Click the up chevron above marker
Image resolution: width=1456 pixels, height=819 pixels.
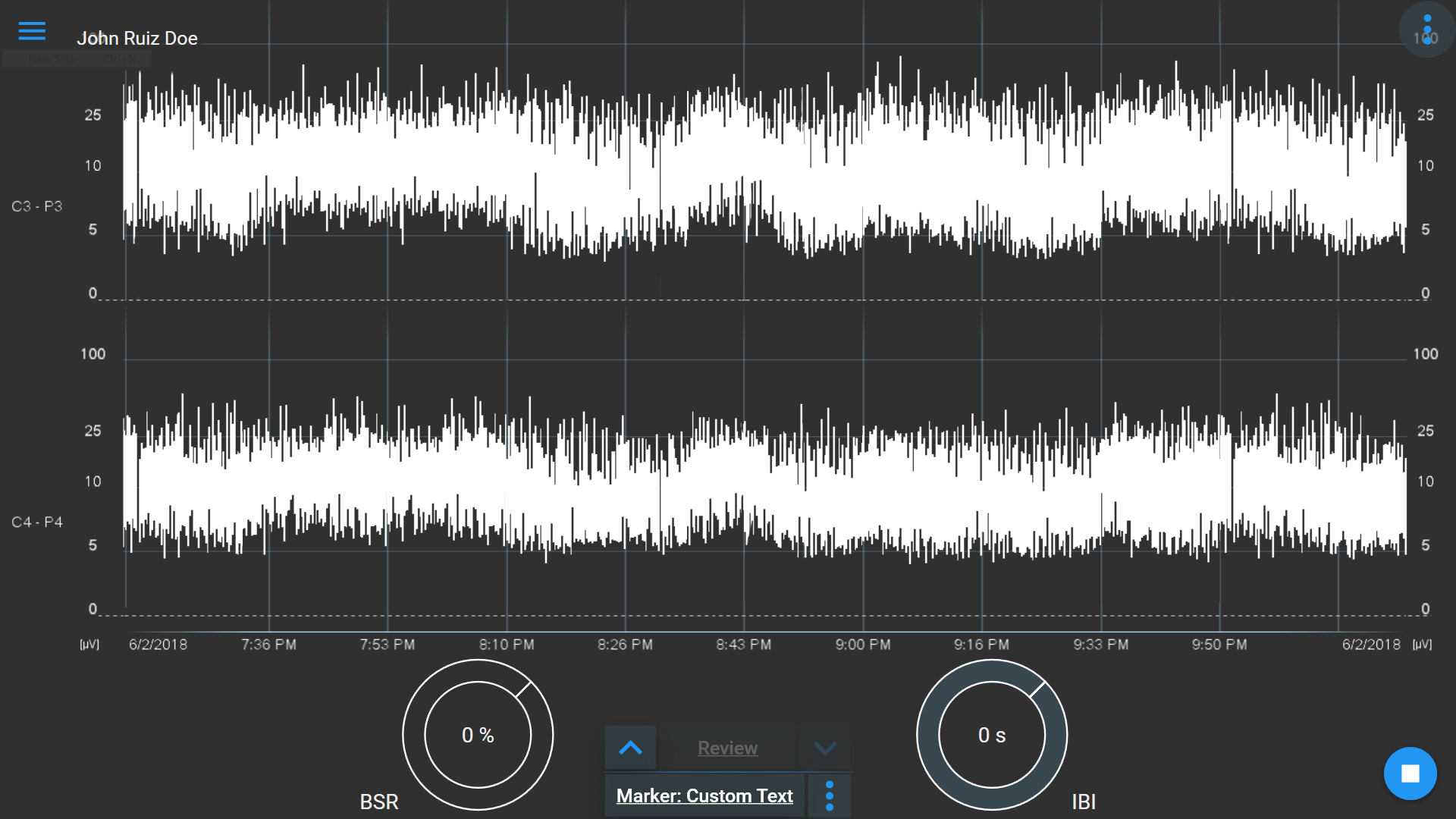630,748
